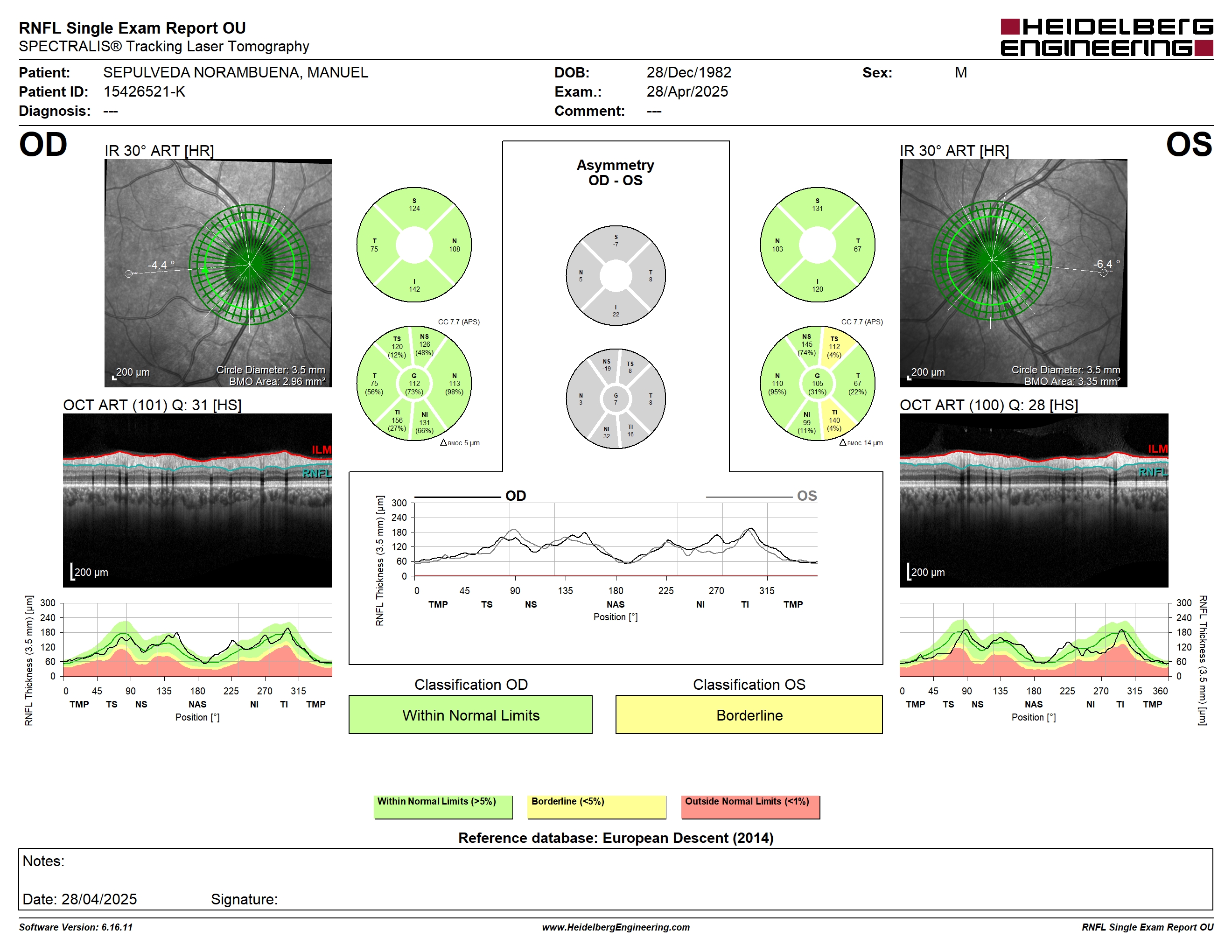
Task: Click the OS superior sector value 131
Action: pyautogui.click(x=817, y=208)
